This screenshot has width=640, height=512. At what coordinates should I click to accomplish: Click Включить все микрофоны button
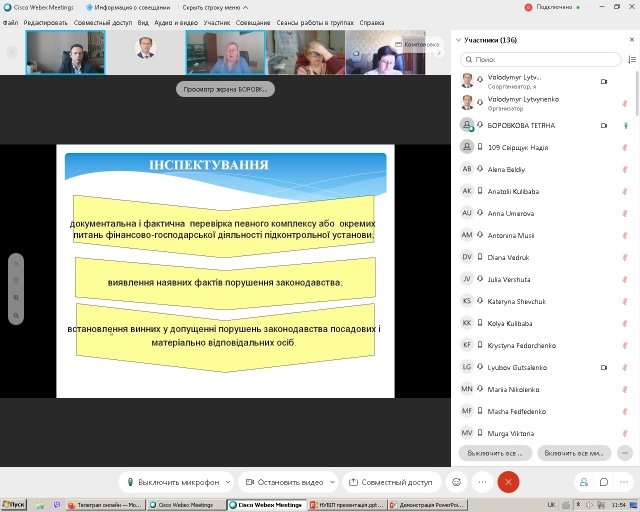click(574, 453)
